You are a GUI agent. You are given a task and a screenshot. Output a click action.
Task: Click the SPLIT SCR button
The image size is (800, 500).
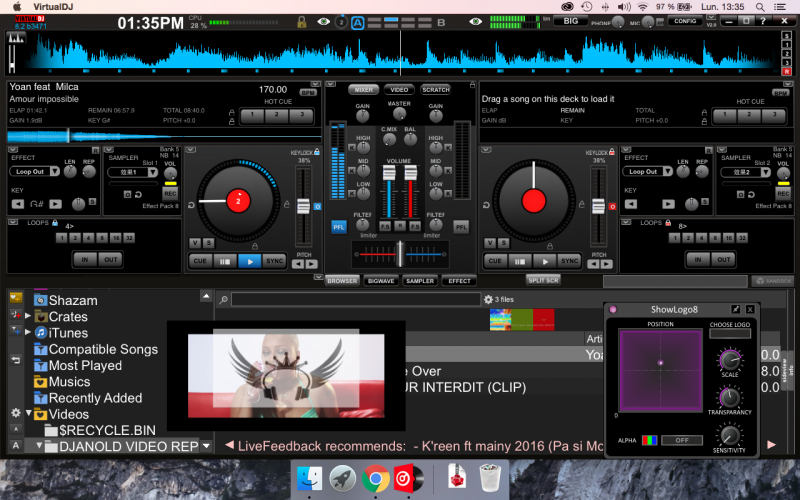pyautogui.click(x=543, y=280)
